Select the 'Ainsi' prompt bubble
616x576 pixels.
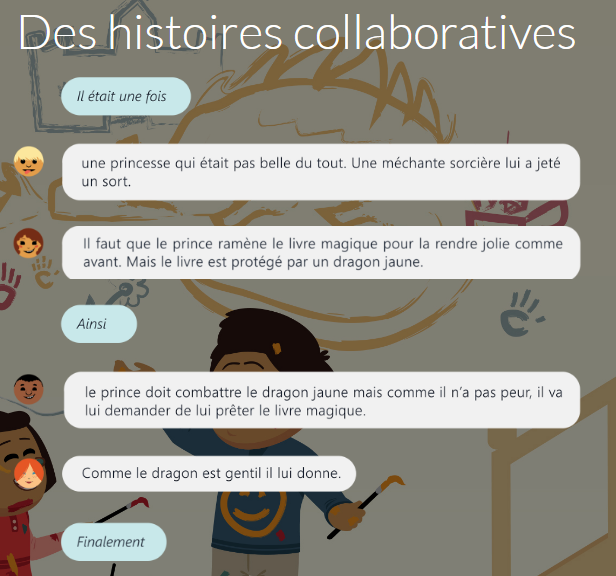click(99, 324)
